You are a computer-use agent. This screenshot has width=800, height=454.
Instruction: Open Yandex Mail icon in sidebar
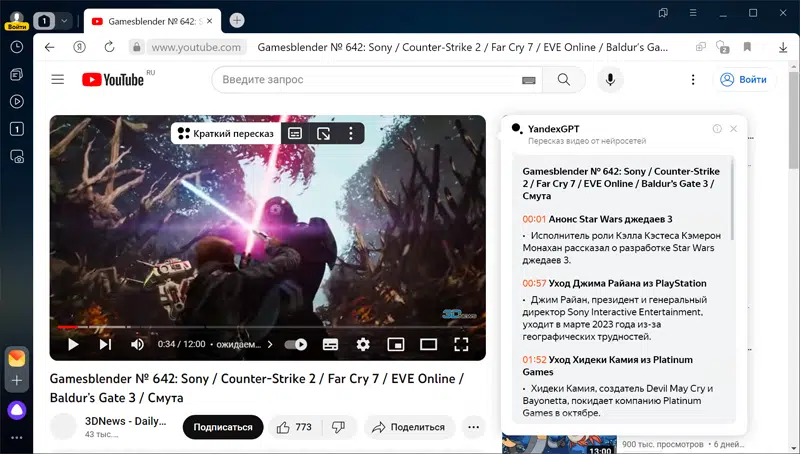pyautogui.click(x=17, y=358)
